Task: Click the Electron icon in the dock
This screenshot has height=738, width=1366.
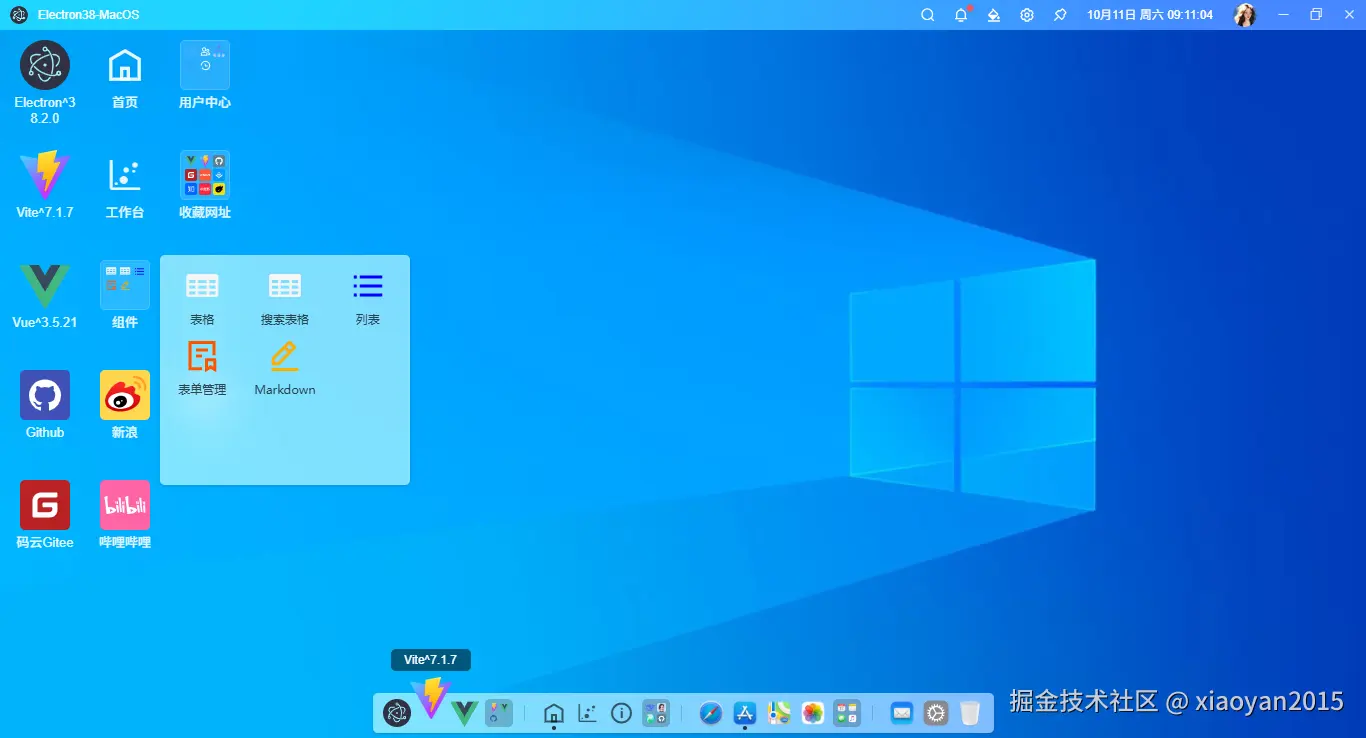Action: pyautogui.click(x=397, y=713)
